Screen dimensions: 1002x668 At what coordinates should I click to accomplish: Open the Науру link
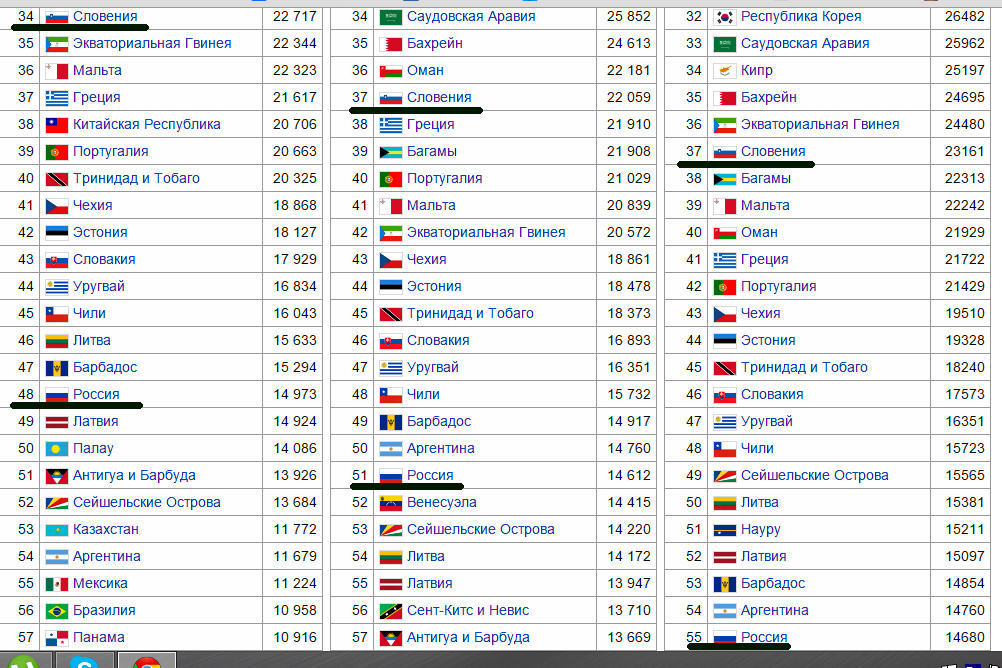[760, 530]
